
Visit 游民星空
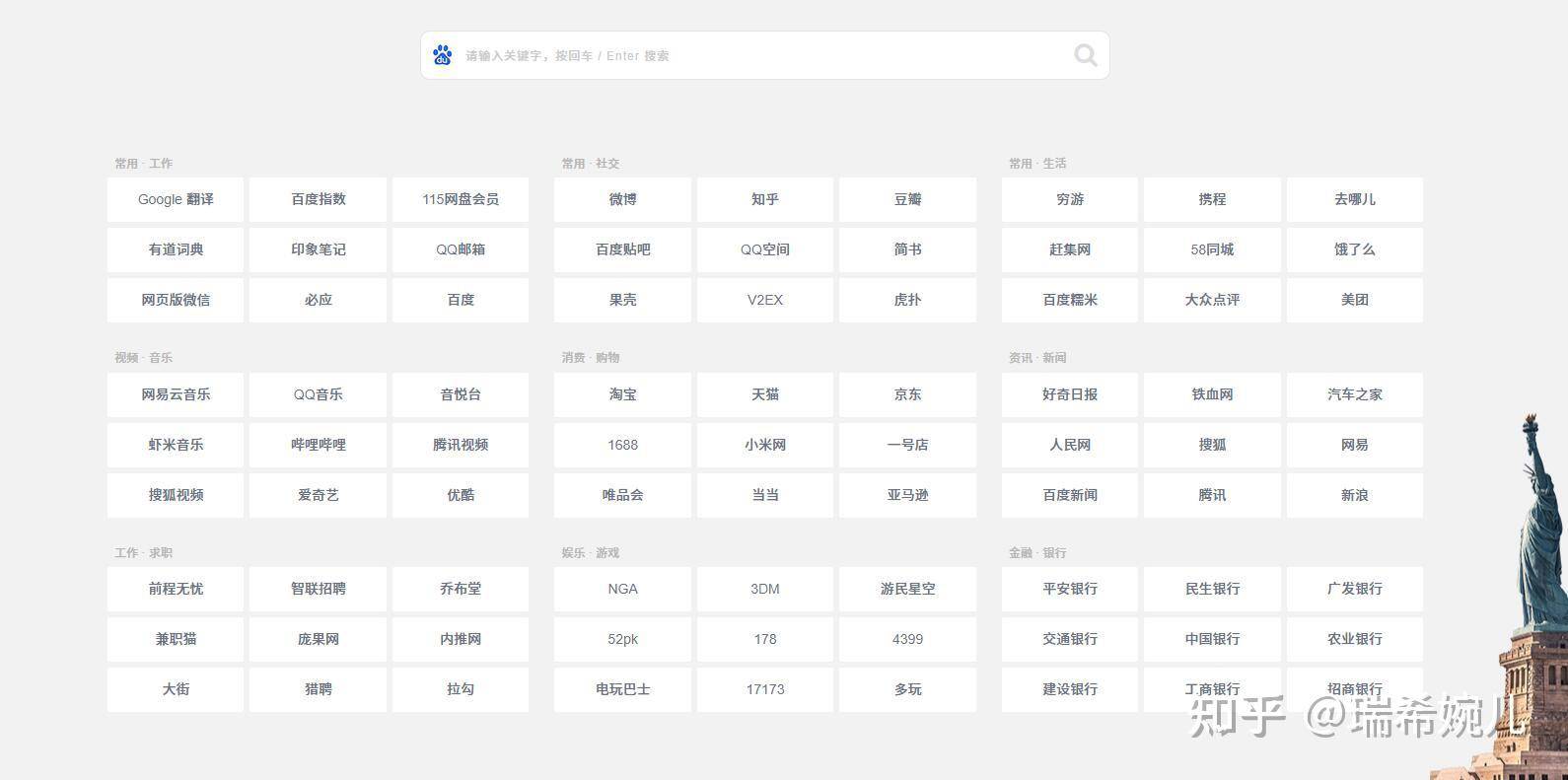point(907,589)
